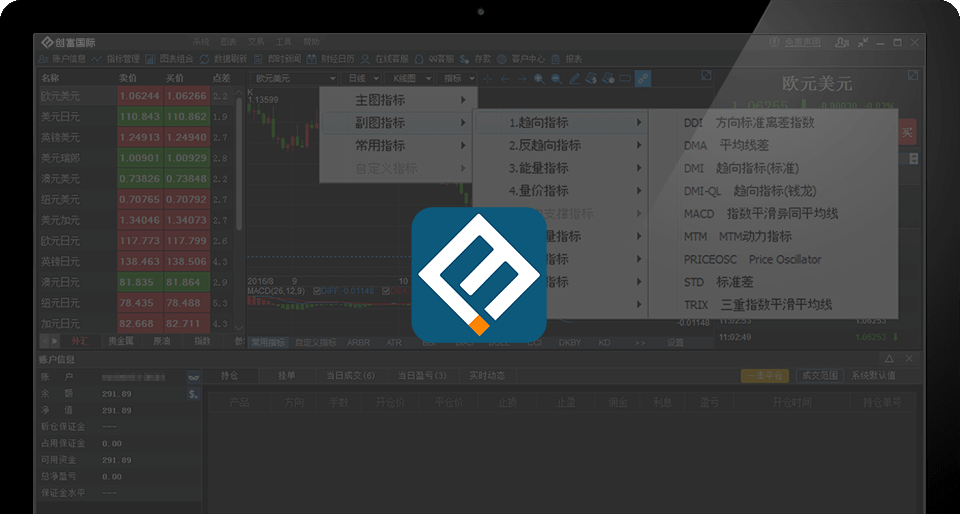Click the ATR indicator shortcut
The width and height of the screenshot is (960, 514).
394,343
